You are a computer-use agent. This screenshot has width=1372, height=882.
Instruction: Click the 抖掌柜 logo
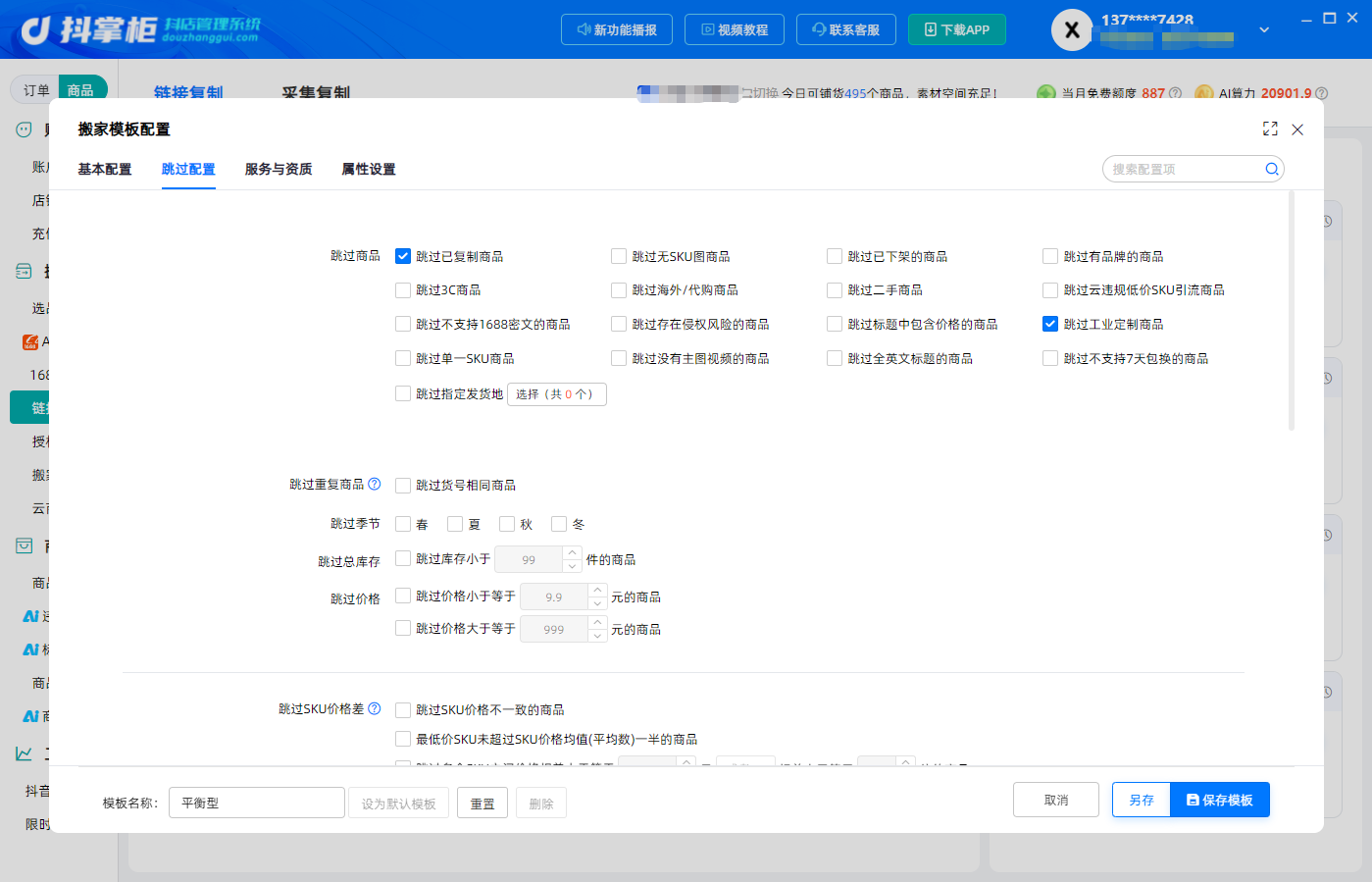(140, 29)
